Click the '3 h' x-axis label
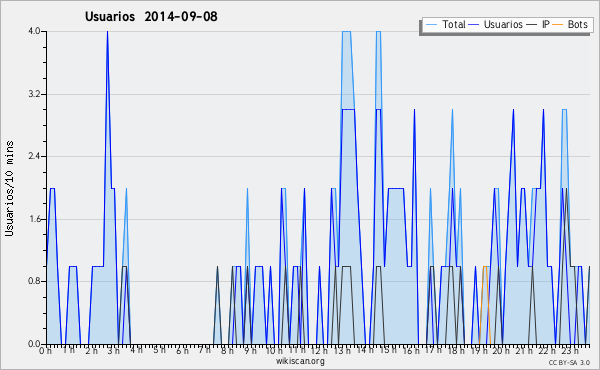This screenshot has width=600, height=370. coord(113,351)
